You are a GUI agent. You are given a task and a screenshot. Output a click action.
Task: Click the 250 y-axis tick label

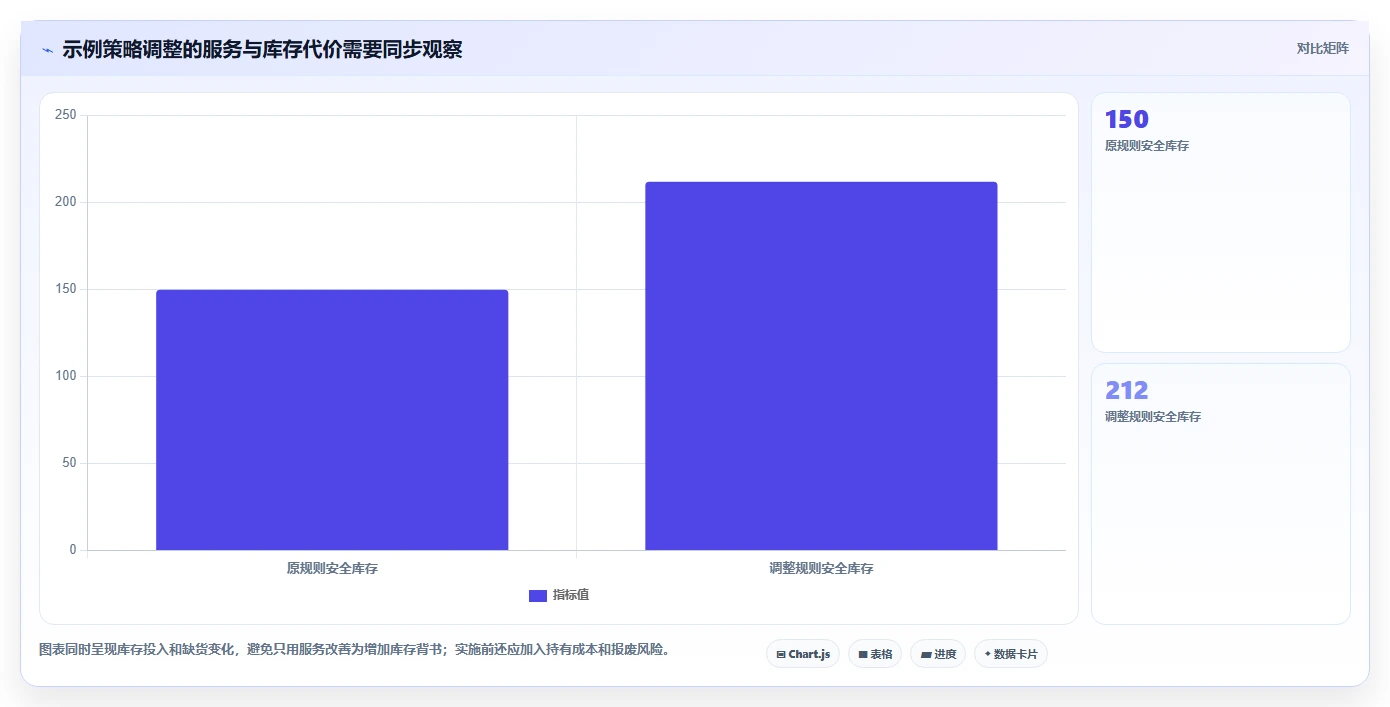coord(66,115)
